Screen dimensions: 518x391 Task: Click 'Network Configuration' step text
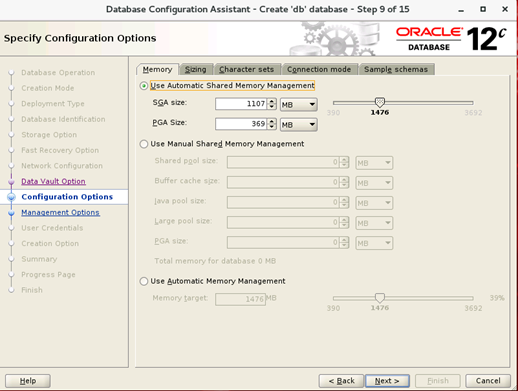pyautogui.click(x=62, y=166)
